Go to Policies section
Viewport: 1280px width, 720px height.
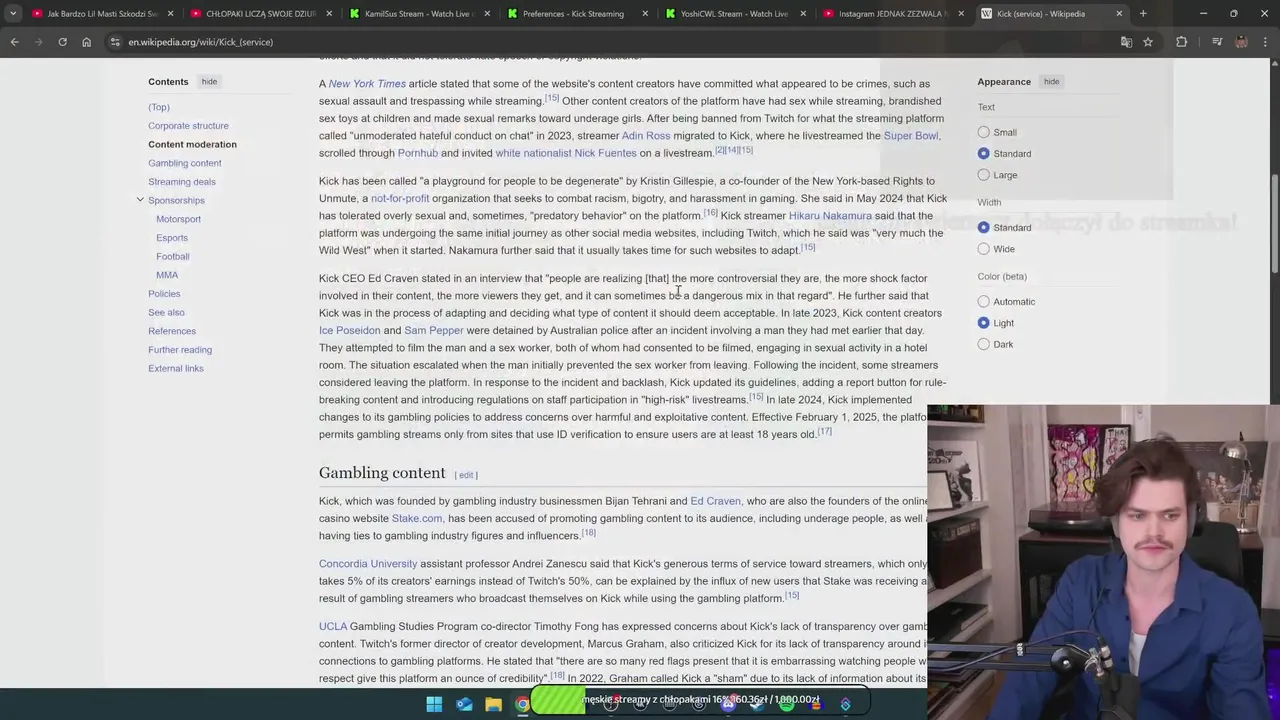tap(164, 293)
